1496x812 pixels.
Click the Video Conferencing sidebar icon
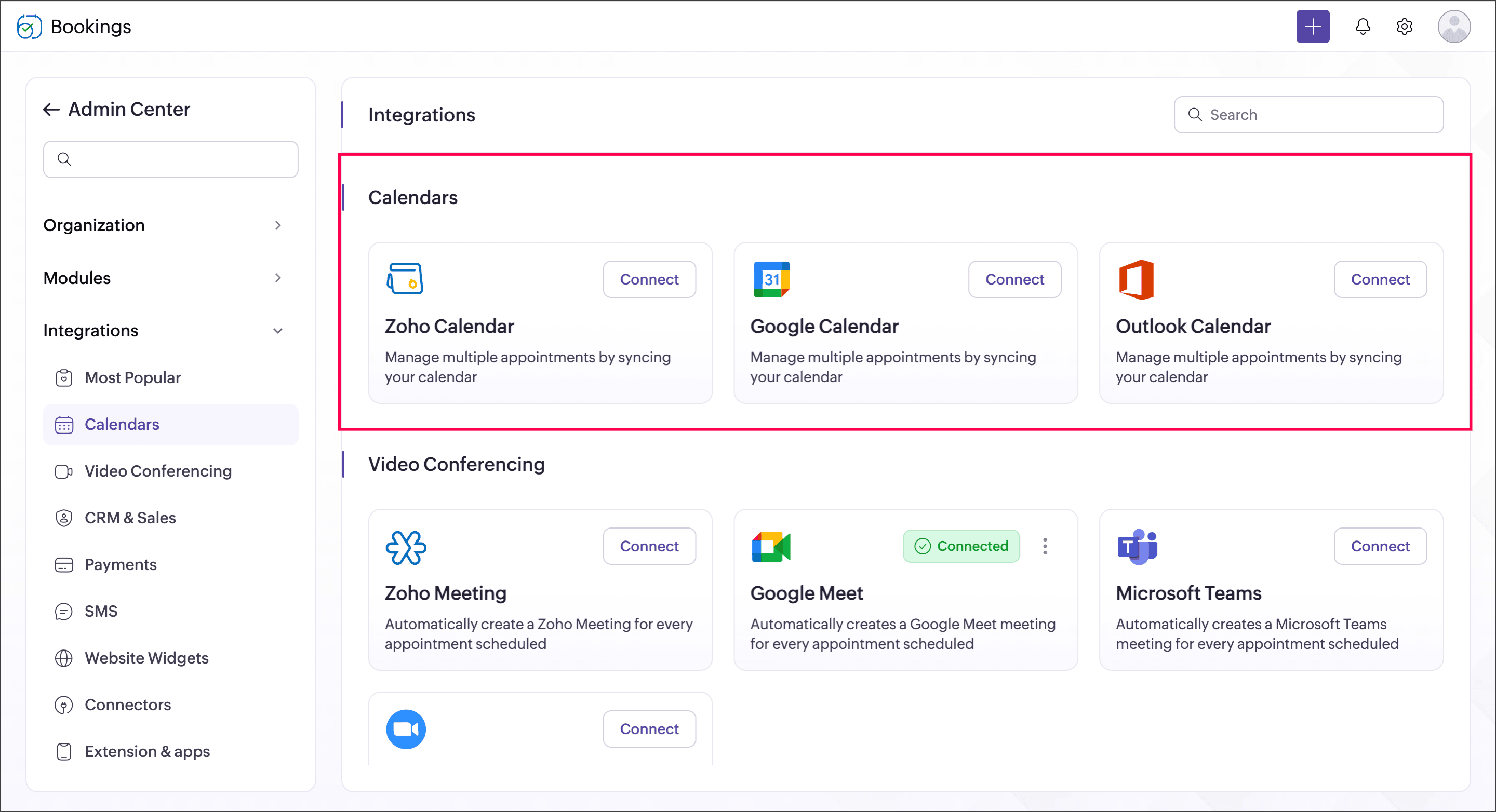pos(64,471)
